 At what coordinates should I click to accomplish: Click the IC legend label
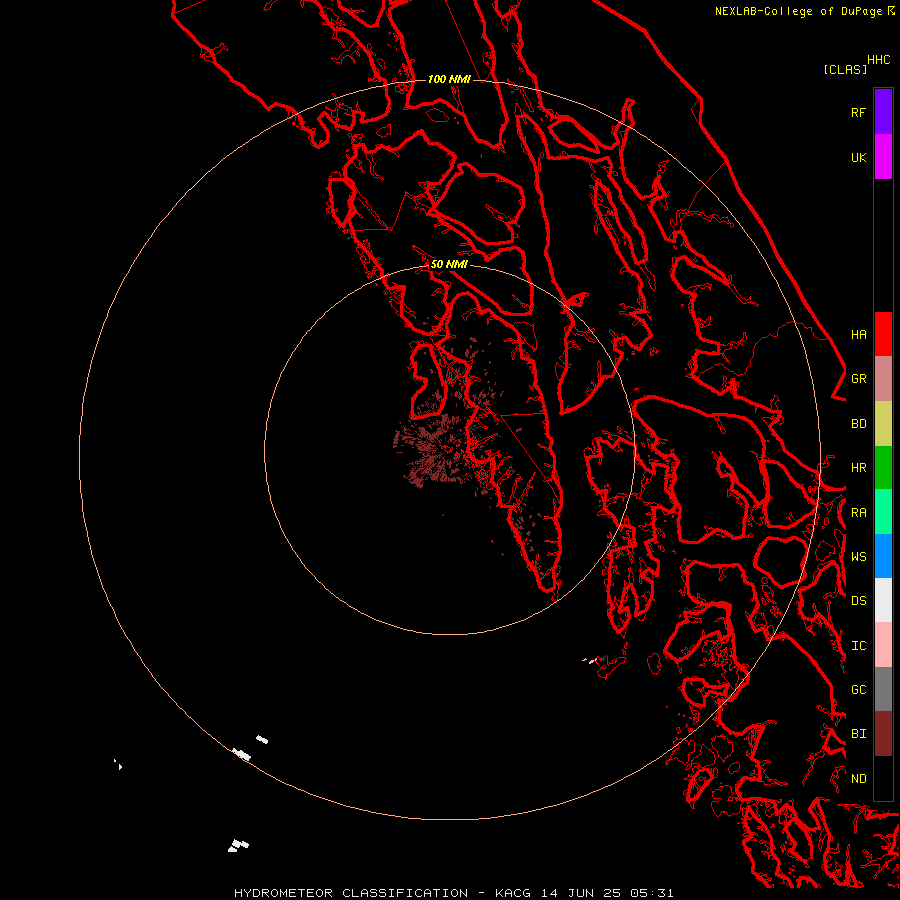[x=858, y=646]
